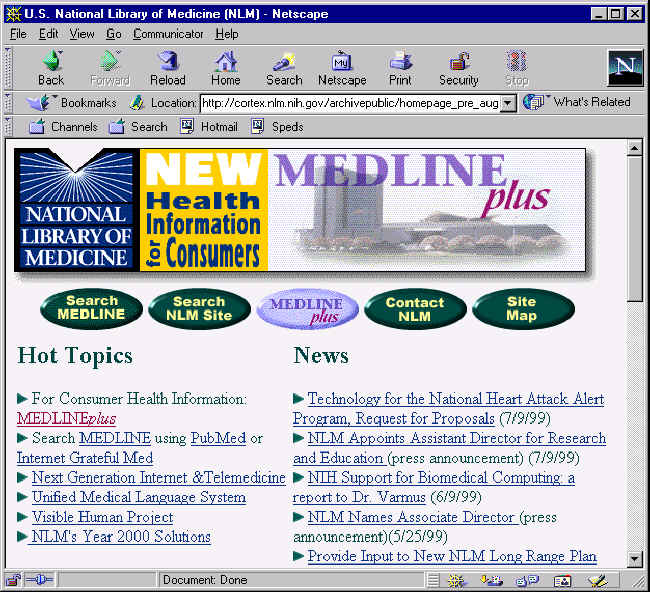Expand the Location URL dropdown arrow
The height and width of the screenshot is (592, 650).
[508, 103]
